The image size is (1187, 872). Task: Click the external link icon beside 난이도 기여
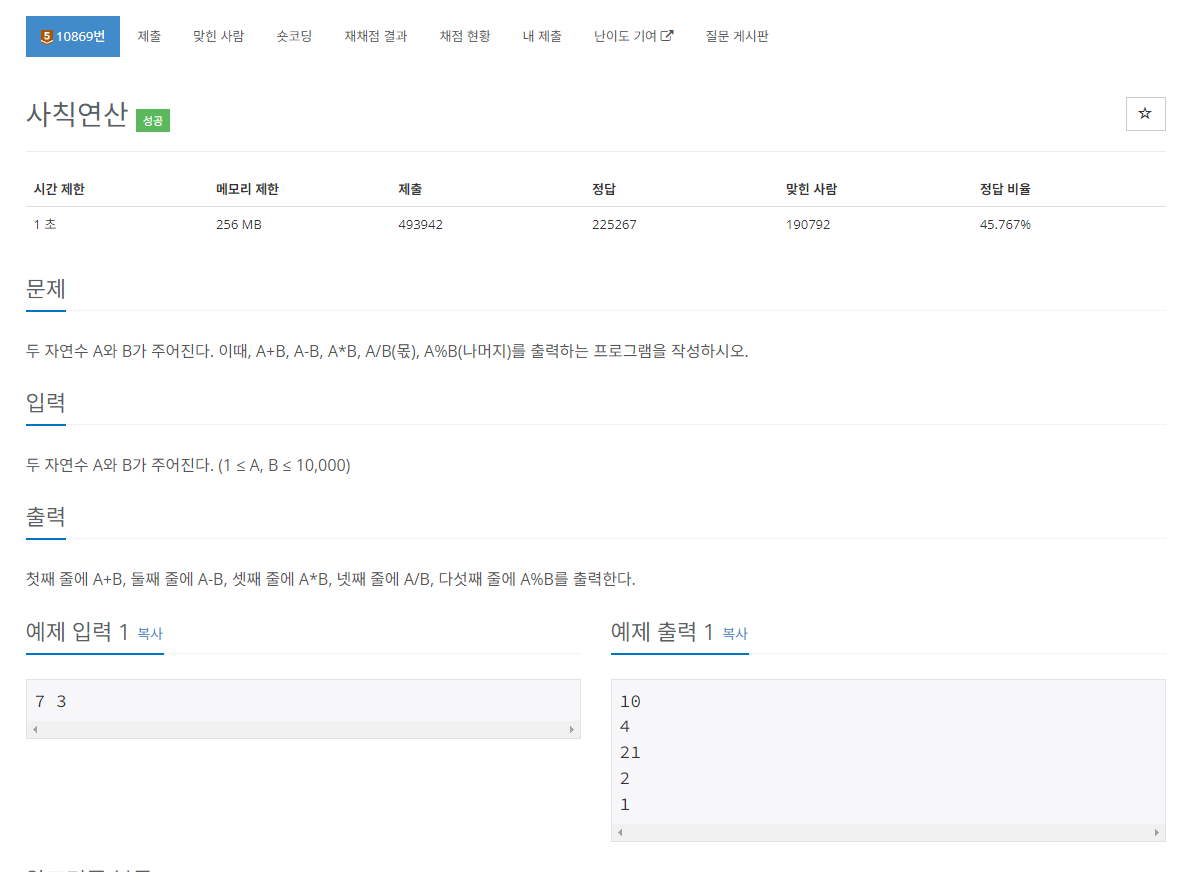click(x=667, y=36)
